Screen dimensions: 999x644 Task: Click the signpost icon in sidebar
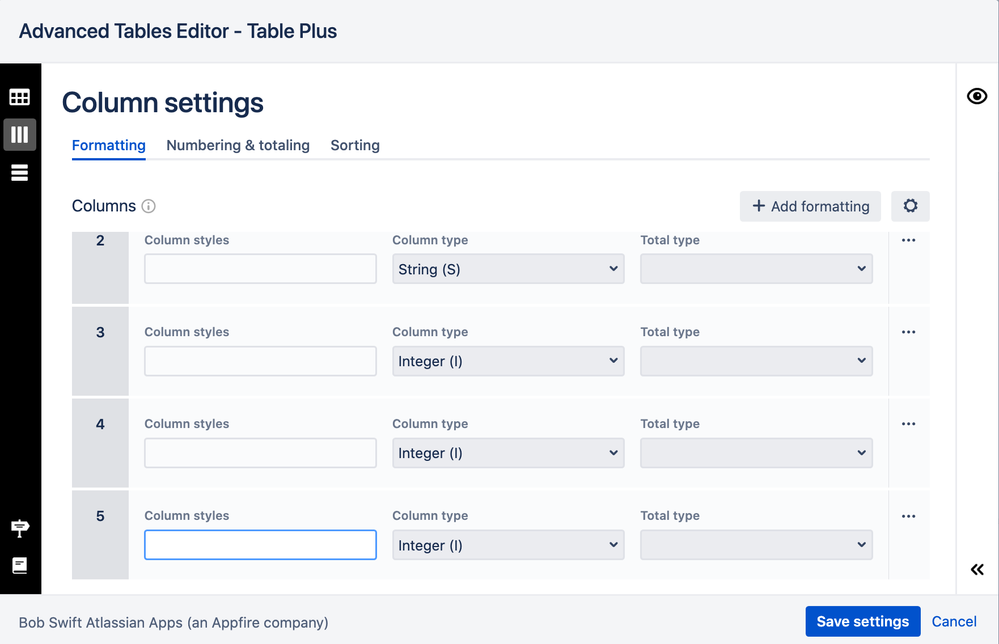(20, 528)
